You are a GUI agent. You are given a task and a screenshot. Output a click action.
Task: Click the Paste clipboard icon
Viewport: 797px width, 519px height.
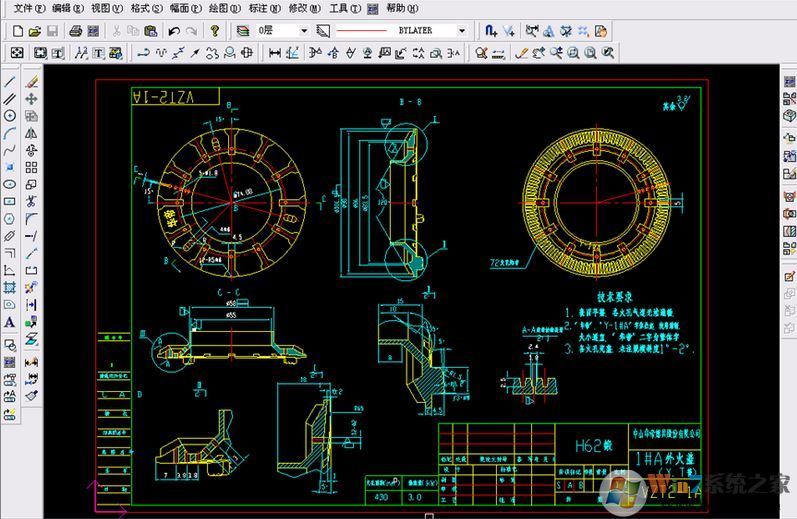(151, 31)
